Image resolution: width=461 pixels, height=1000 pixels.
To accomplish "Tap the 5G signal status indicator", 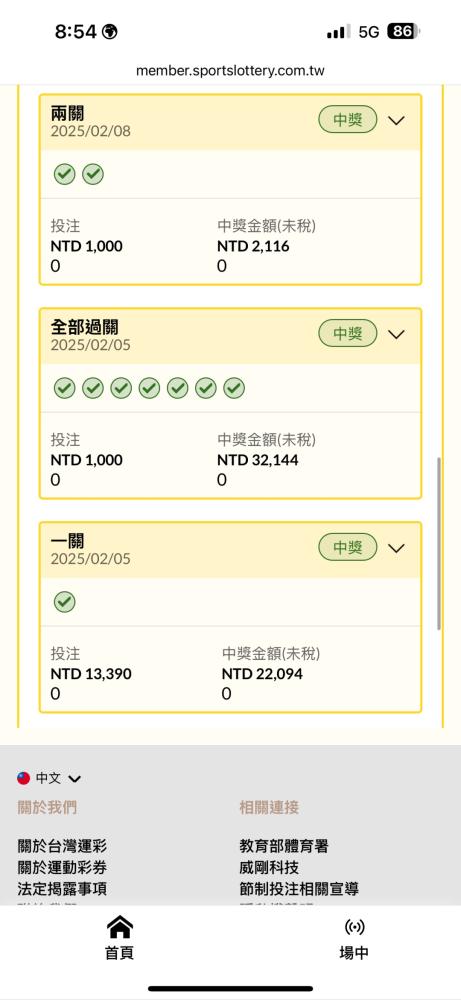I will (369, 32).
